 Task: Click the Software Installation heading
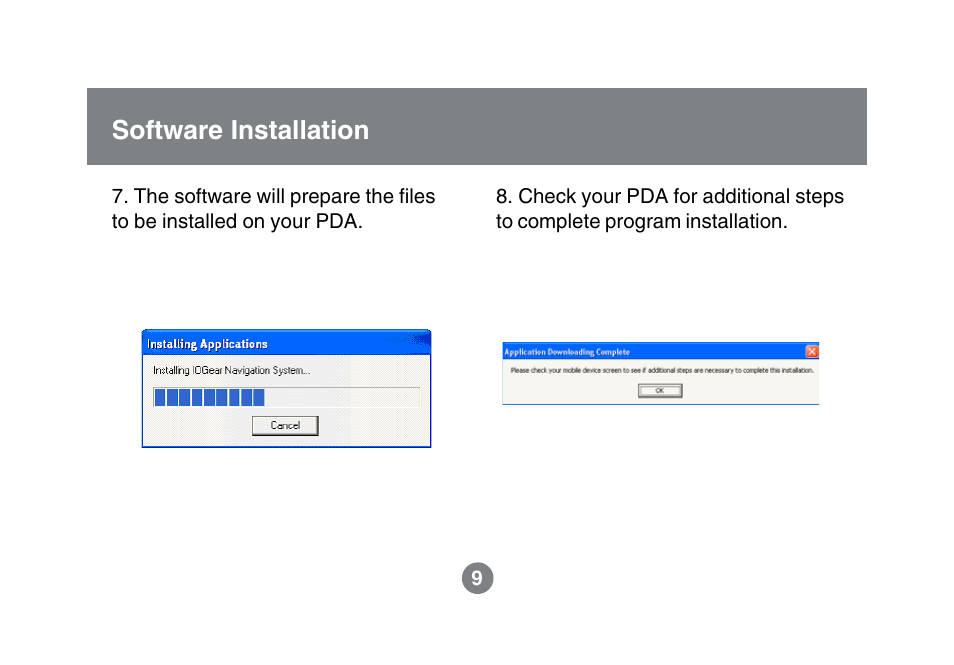(240, 130)
